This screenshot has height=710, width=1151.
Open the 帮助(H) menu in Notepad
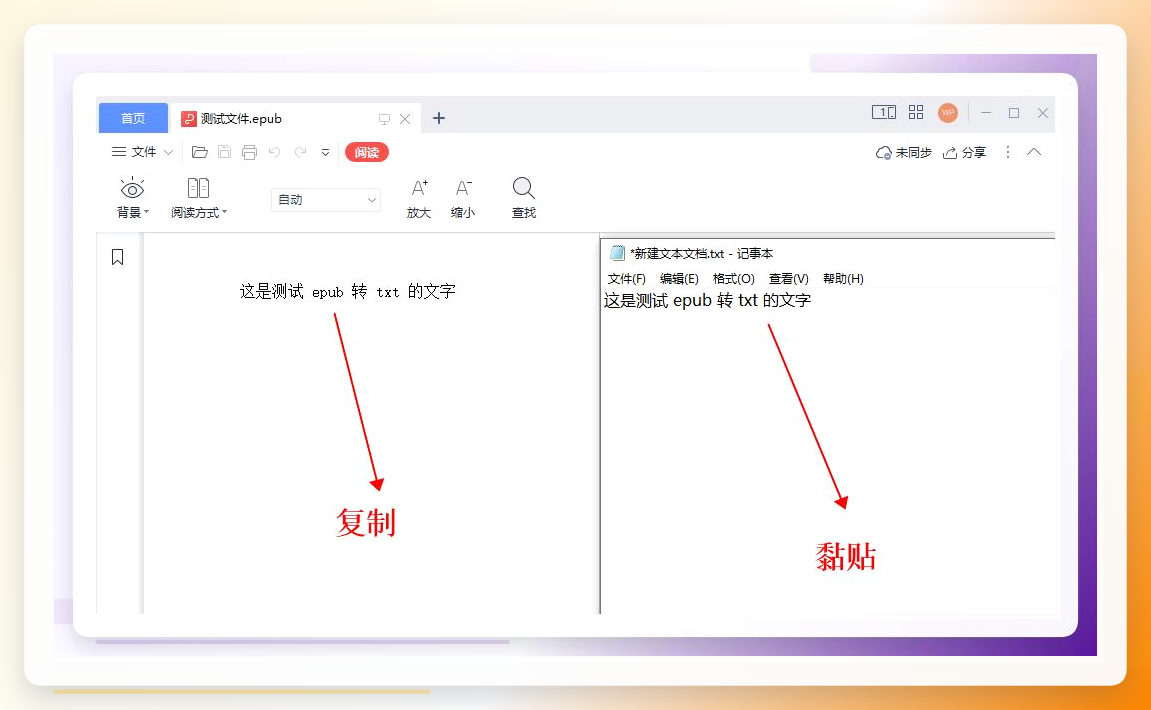[x=843, y=279]
